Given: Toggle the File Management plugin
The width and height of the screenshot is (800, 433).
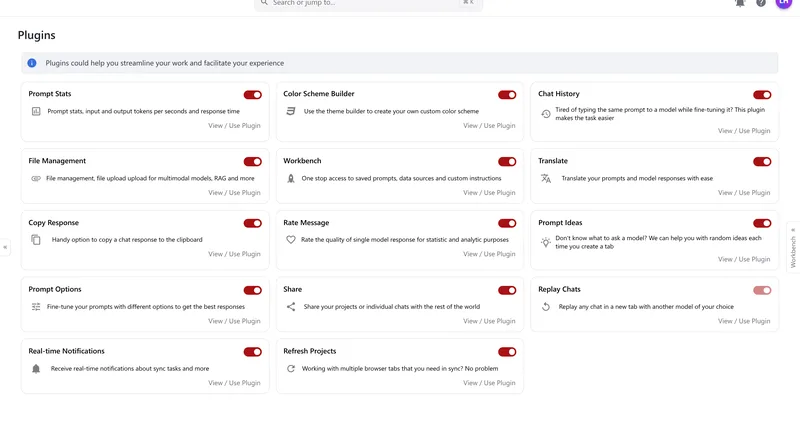Looking at the screenshot, I should point(253,162).
